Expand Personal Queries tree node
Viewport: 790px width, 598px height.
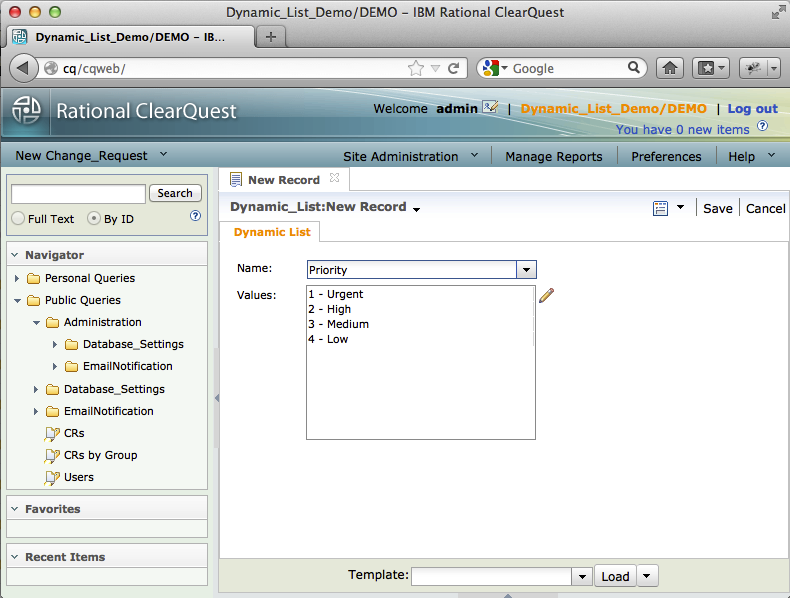tap(17, 278)
